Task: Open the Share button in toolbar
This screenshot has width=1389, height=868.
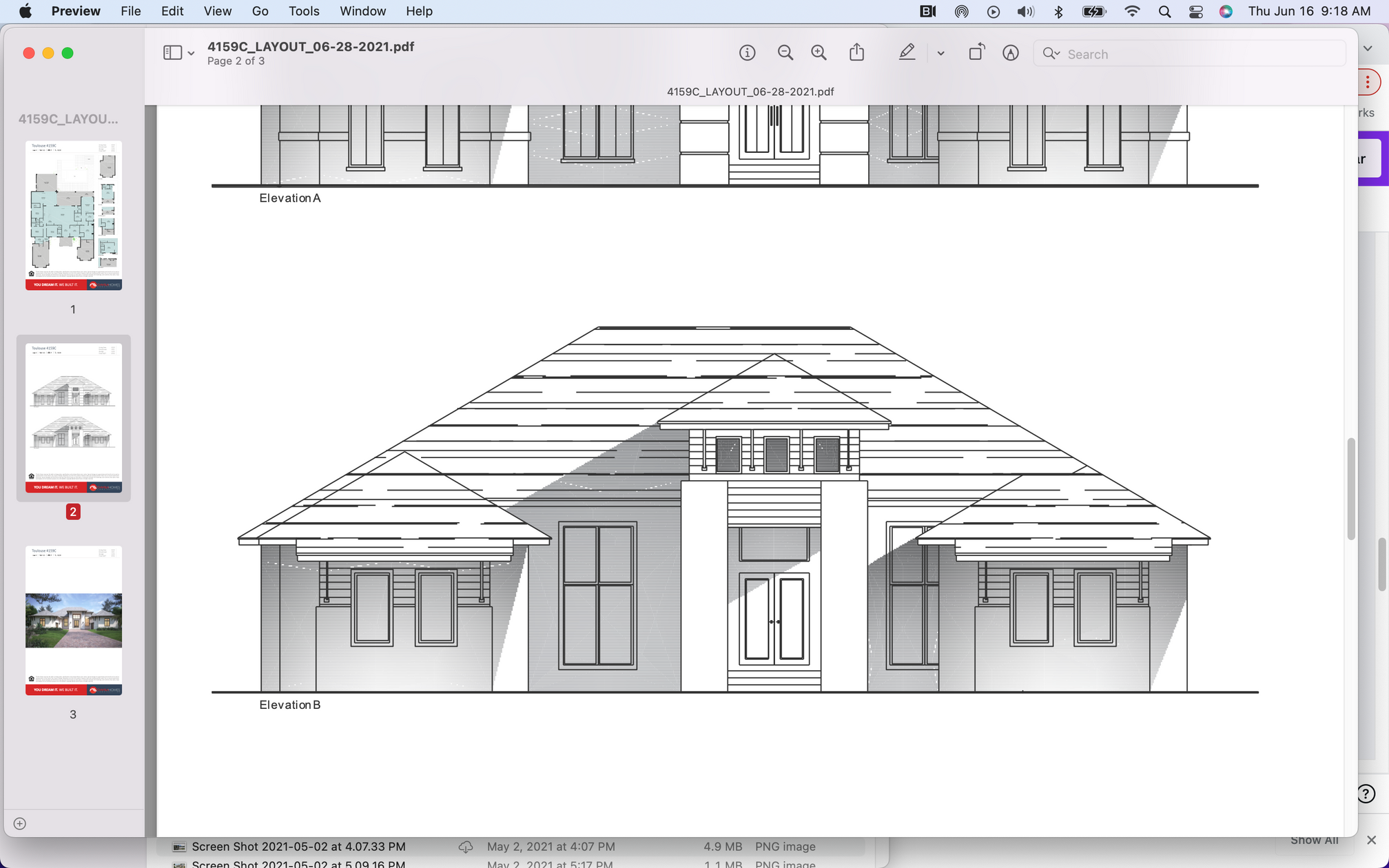Action: point(856,53)
